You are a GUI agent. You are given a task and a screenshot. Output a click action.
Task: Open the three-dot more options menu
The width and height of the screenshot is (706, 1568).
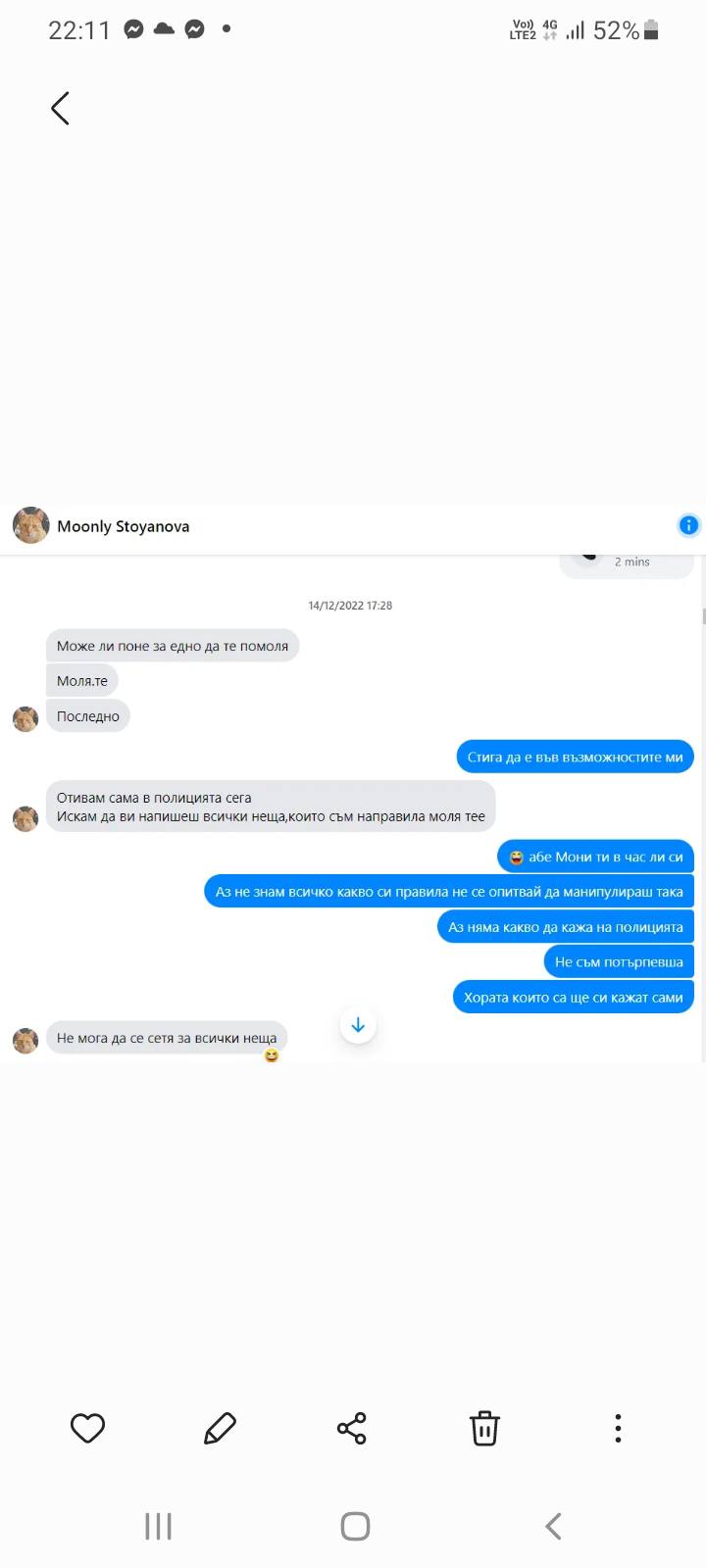pyautogui.click(x=618, y=1428)
